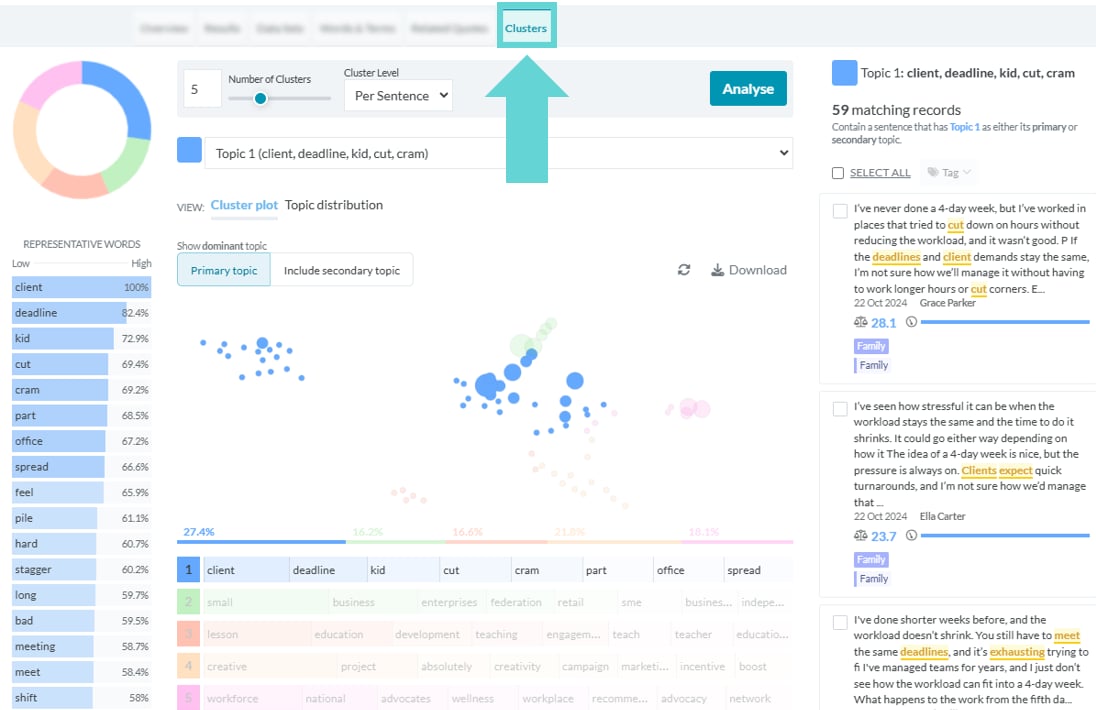The width and height of the screenshot is (1096, 710).
Task: Click the 'creative' word in topic 4 row
Action: coord(226,667)
